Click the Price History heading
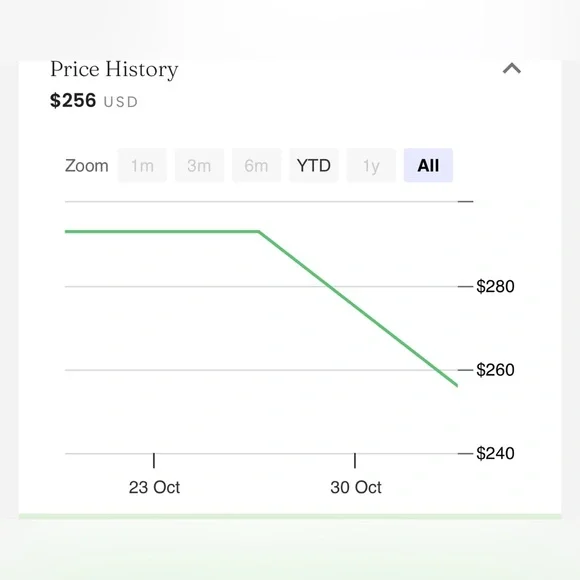This screenshot has width=580, height=580. (114, 69)
